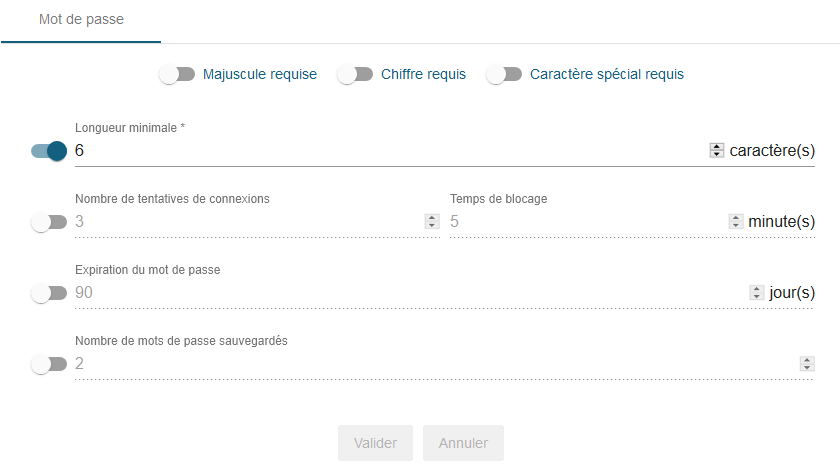Enable Caractère spécial requis toggle
This screenshot has height=476, width=840.
[504, 74]
